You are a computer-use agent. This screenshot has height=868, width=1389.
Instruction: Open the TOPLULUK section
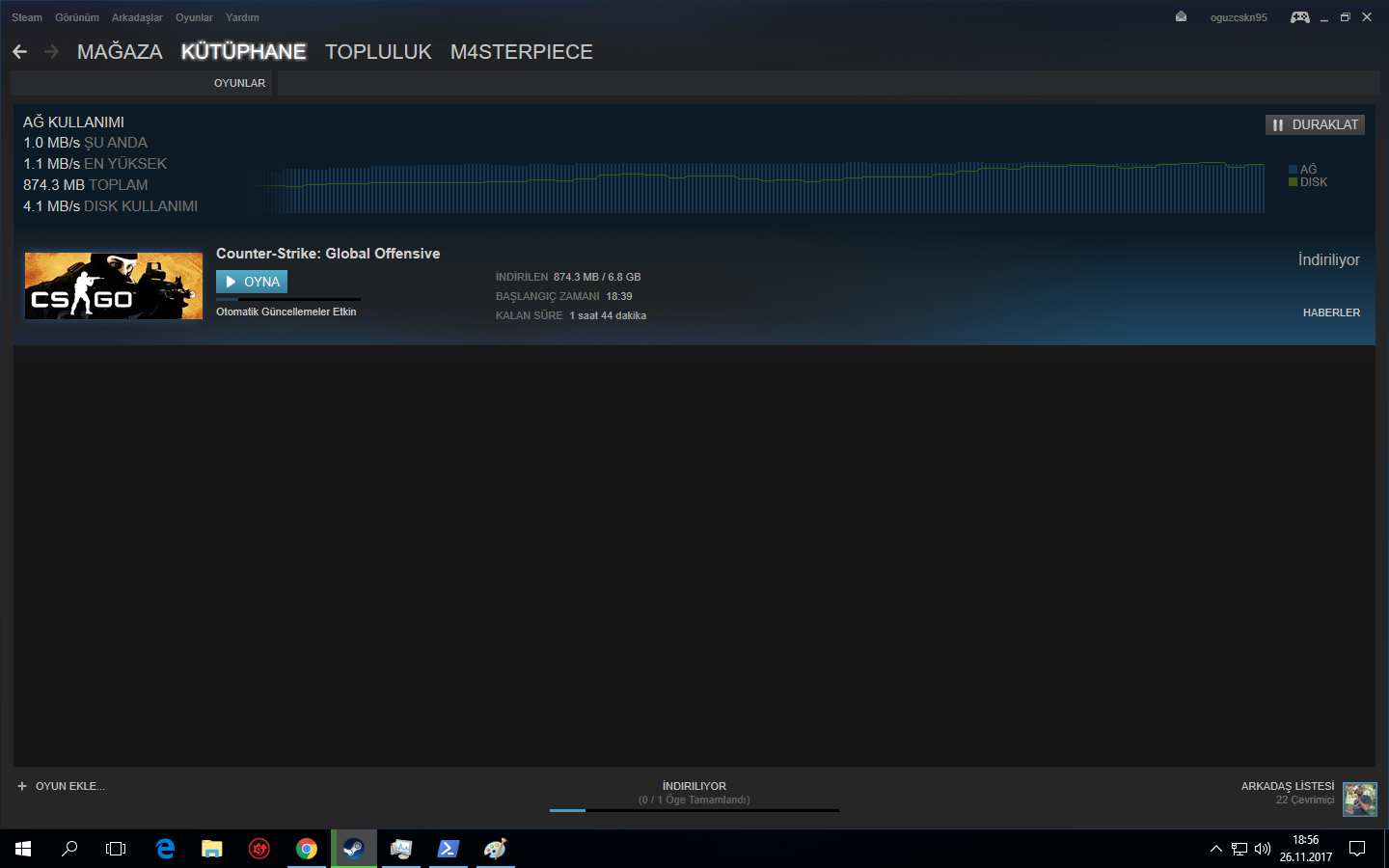click(378, 52)
